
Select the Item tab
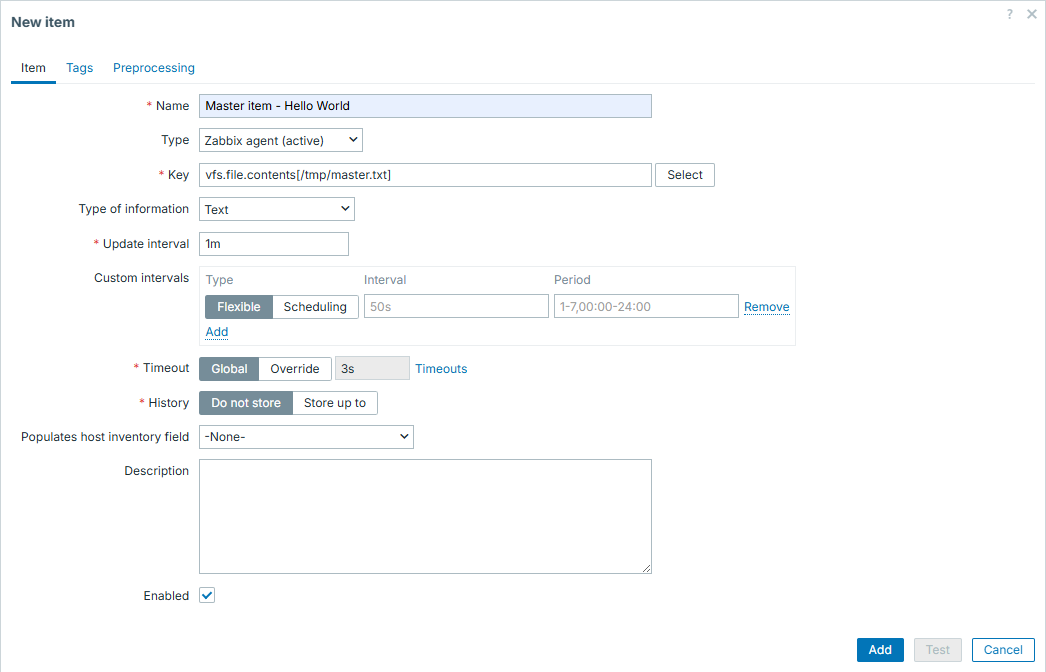click(x=33, y=68)
